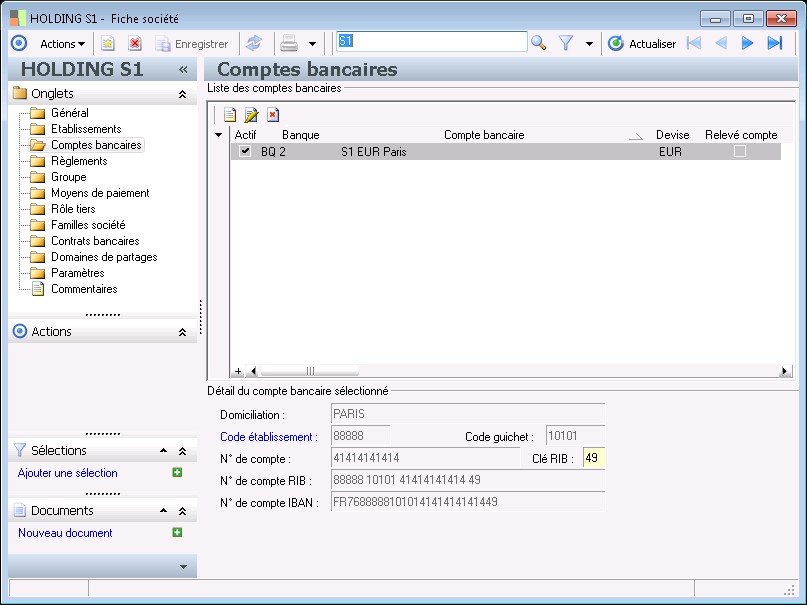Click the N° de compte IBAN field
This screenshot has width=807, height=605.
[468, 502]
